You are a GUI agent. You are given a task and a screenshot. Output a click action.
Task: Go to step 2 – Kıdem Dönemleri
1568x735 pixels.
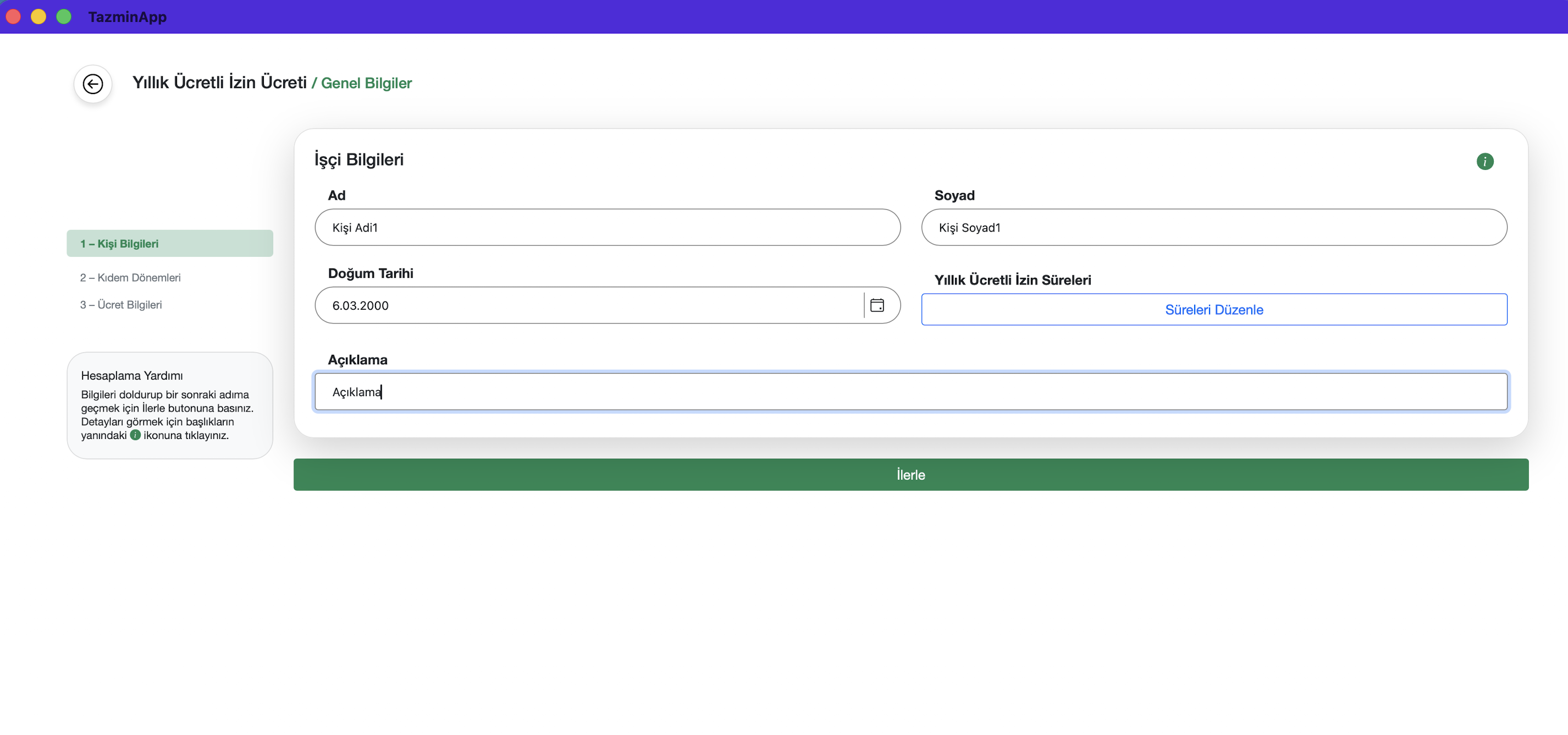pos(130,278)
